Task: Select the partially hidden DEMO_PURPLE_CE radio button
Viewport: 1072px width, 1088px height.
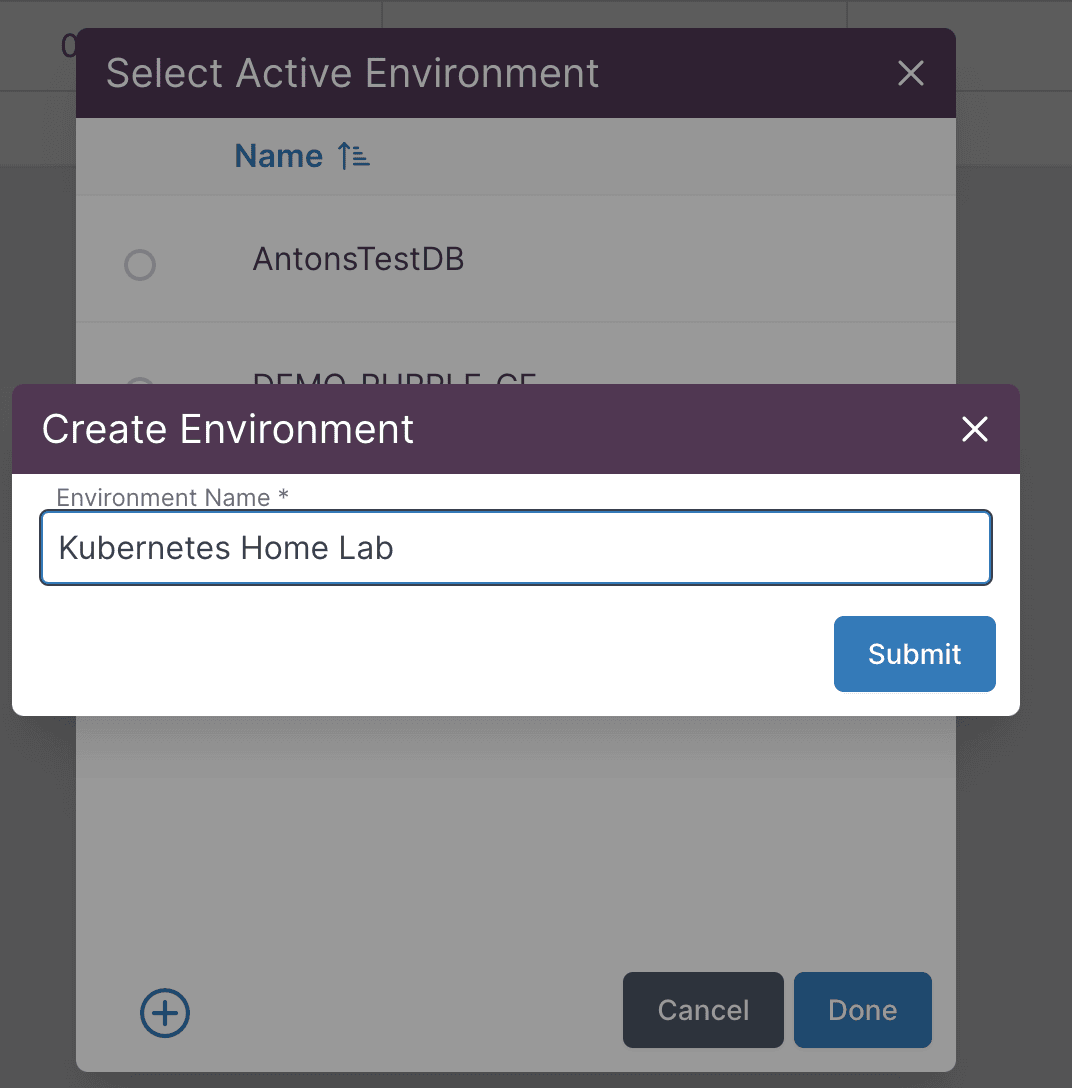Action: click(x=140, y=381)
